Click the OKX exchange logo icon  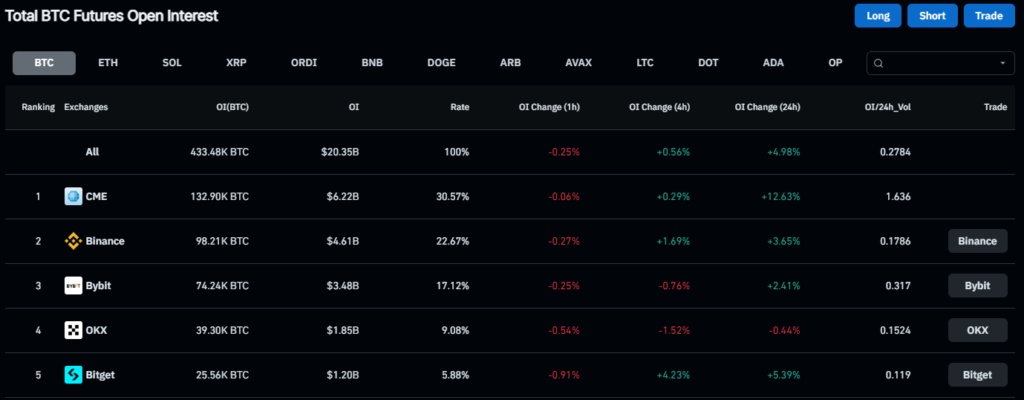[72, 330]
